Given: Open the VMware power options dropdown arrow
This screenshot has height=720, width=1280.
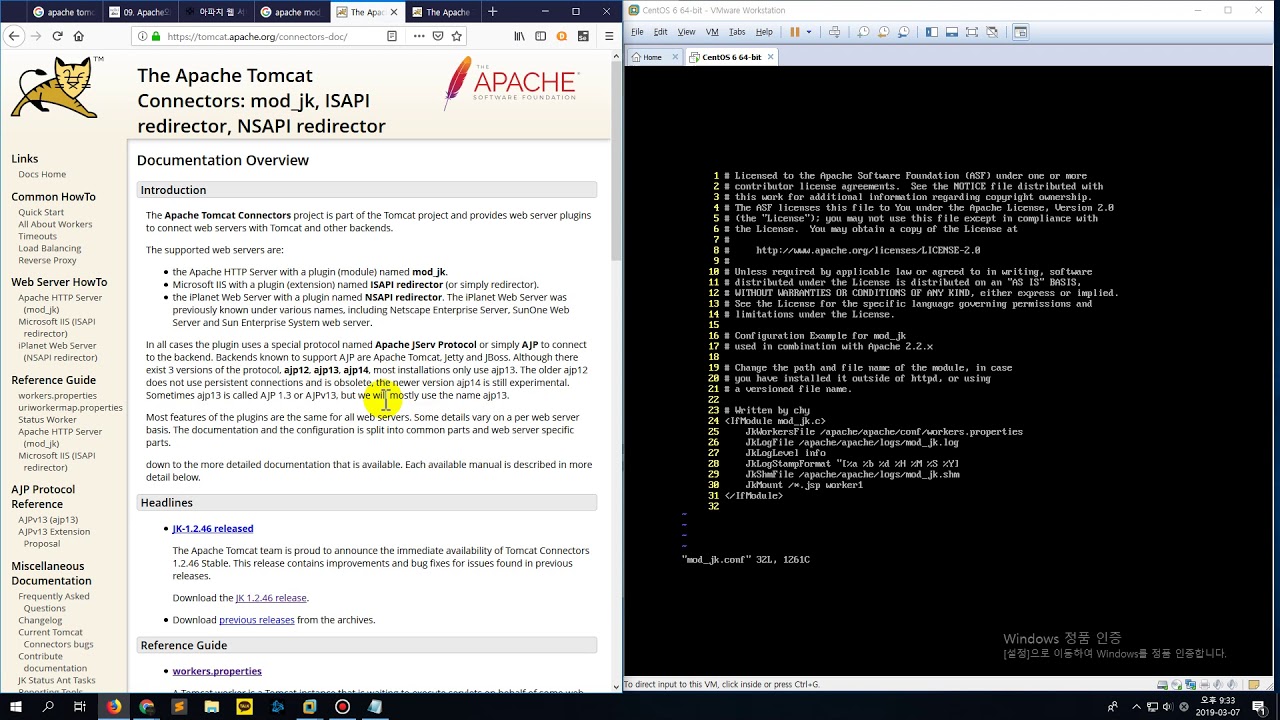Looking at the screenshot, I should tap(808, 32).
